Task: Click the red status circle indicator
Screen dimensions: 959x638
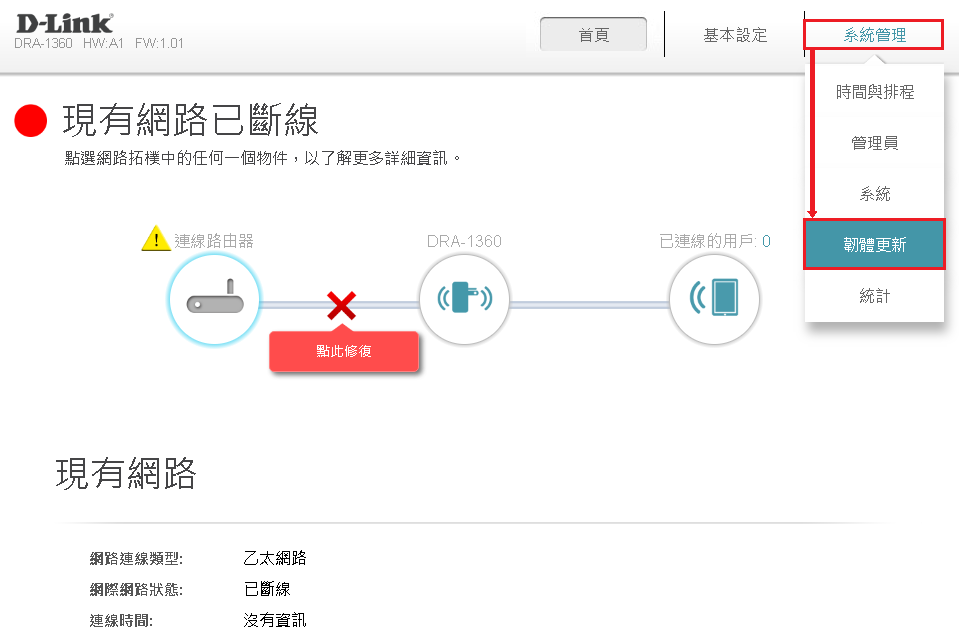Action: point(31,121)
